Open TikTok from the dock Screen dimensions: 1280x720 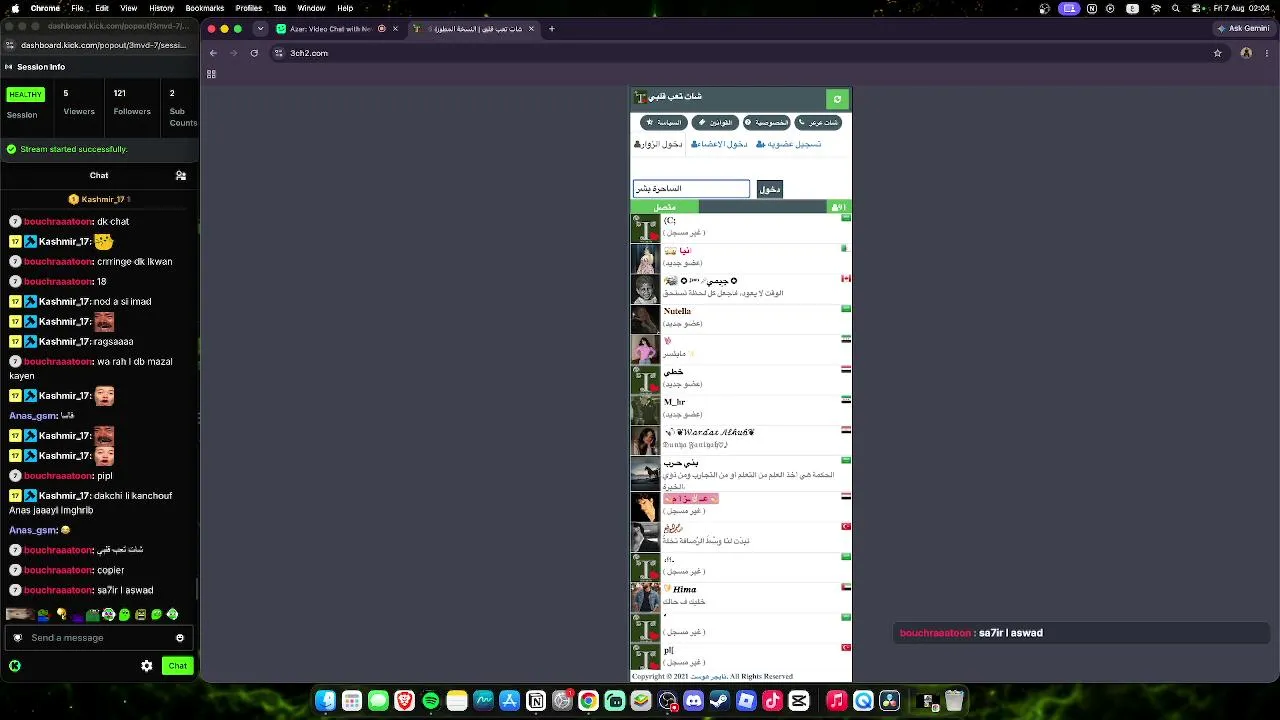(772, 701)
